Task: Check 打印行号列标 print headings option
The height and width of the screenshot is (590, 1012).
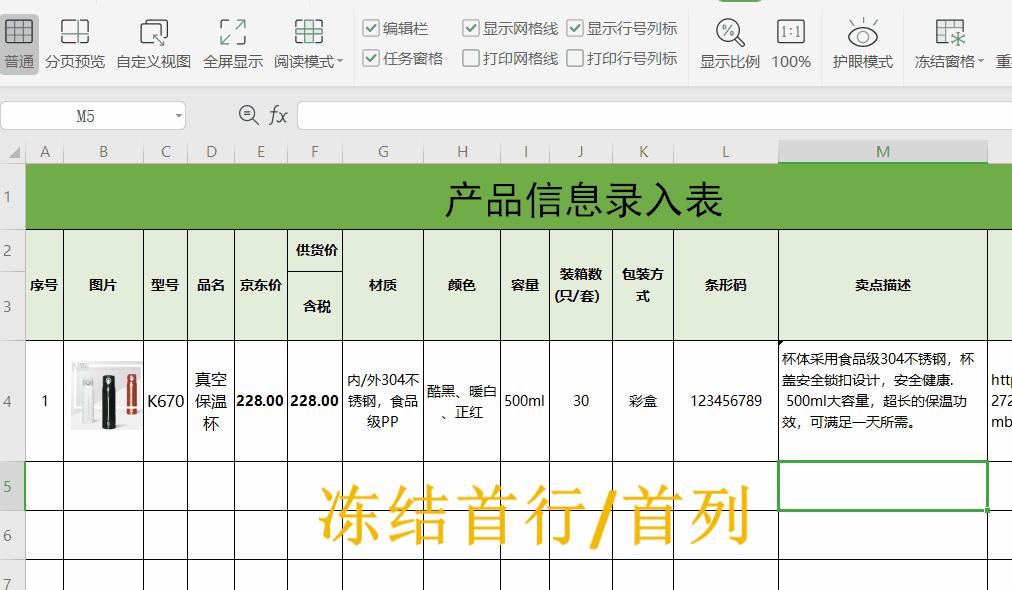Action: (x=573, y=57)
